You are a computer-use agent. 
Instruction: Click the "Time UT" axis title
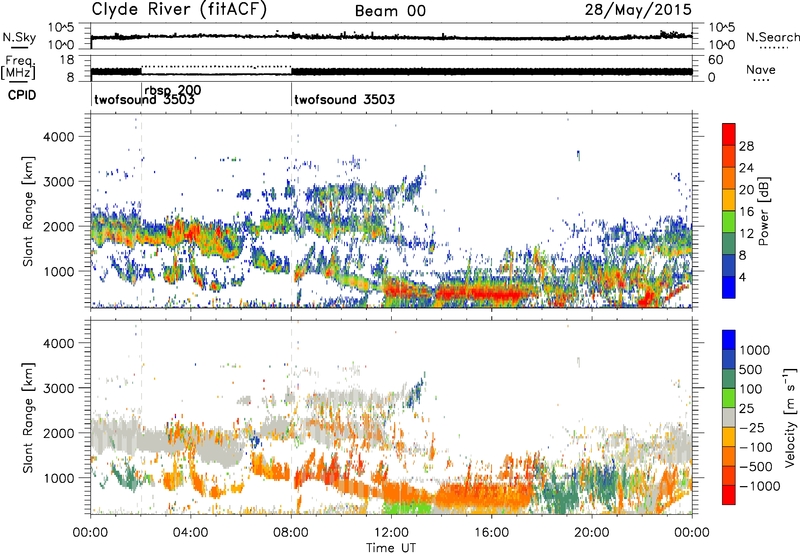[391, 548]
